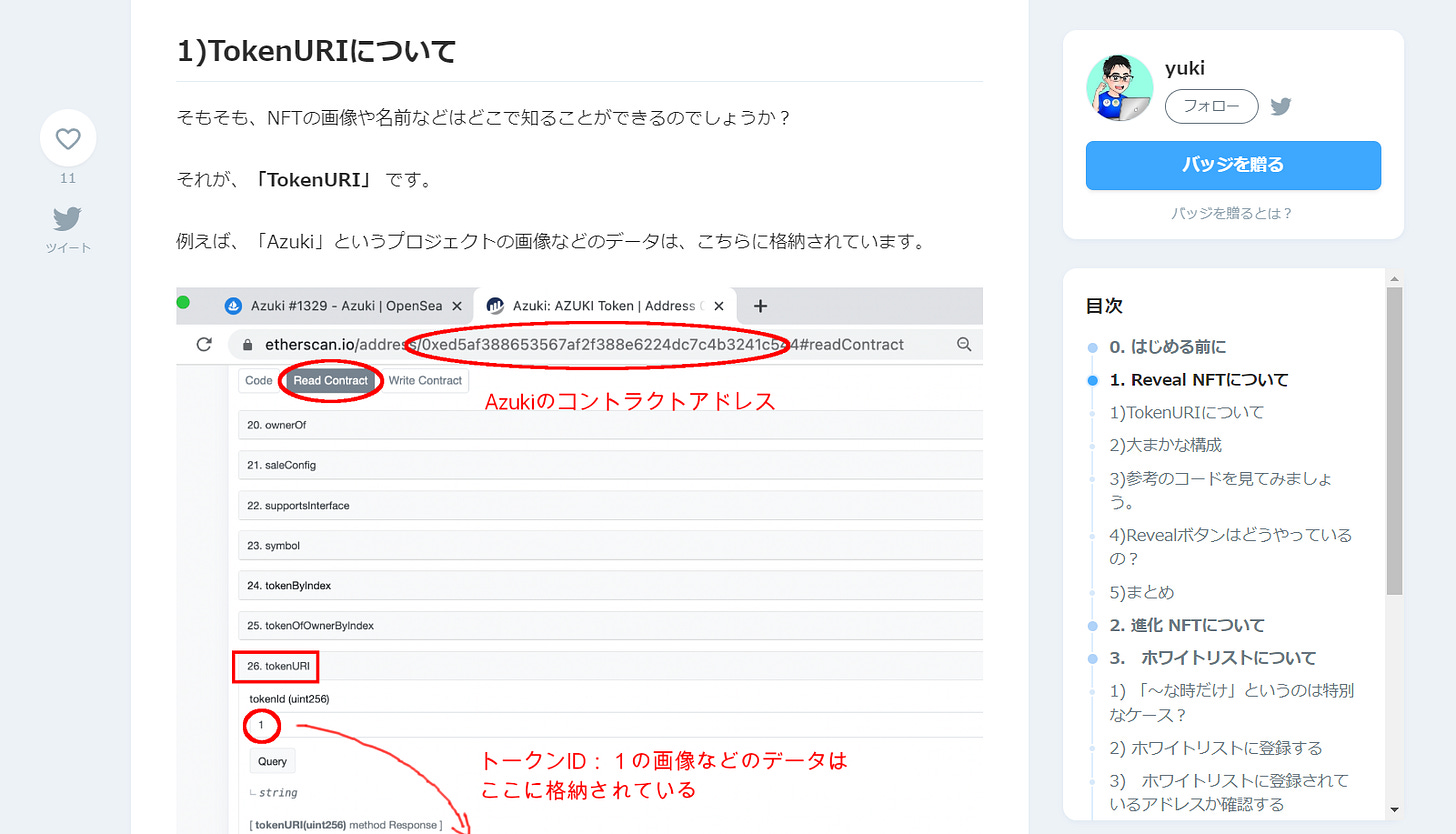This screenshot has height=834, width=1456.
Task: Expand the 20. ownerOf row
Action: [x=610, y=424]
